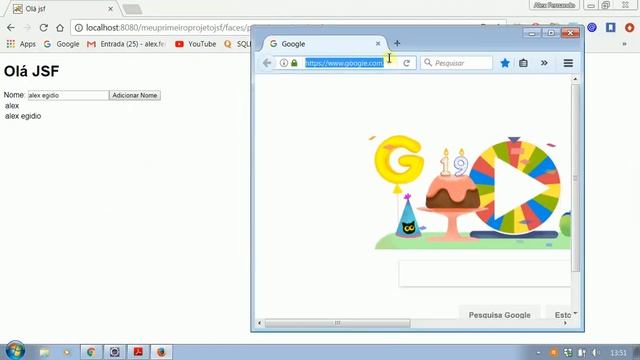The image size is (640, 360).
Task: Go back in Firefox
Action: click(267, 63)
